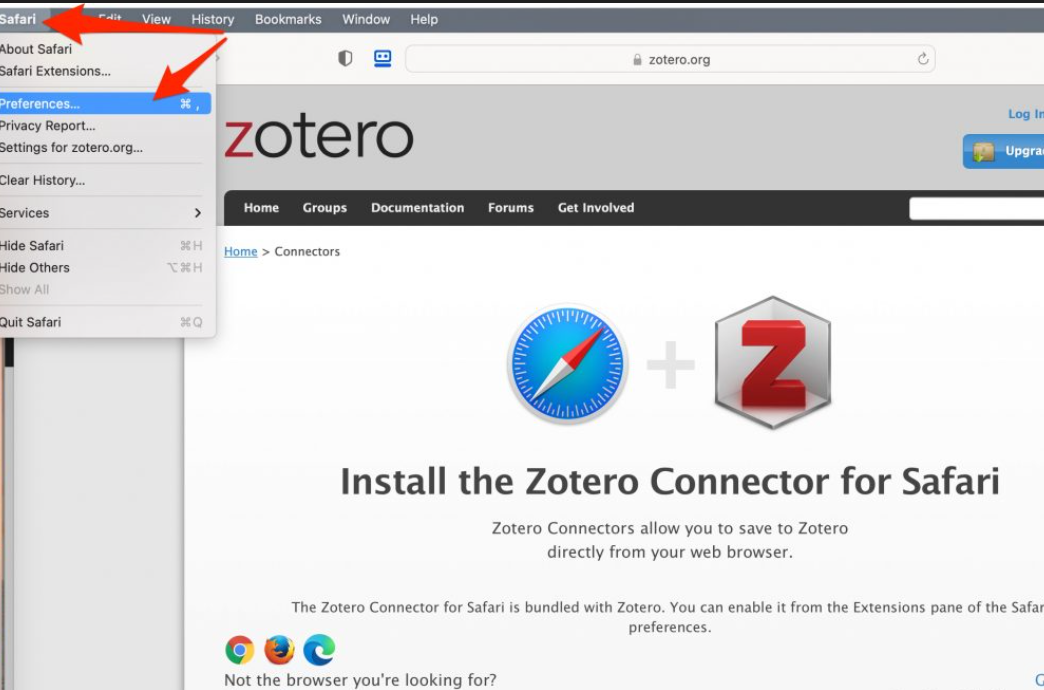The height and width of the screenshot is (690, 1044).
Task: Open the Bookmarks menu
Action: click(288, 19)
